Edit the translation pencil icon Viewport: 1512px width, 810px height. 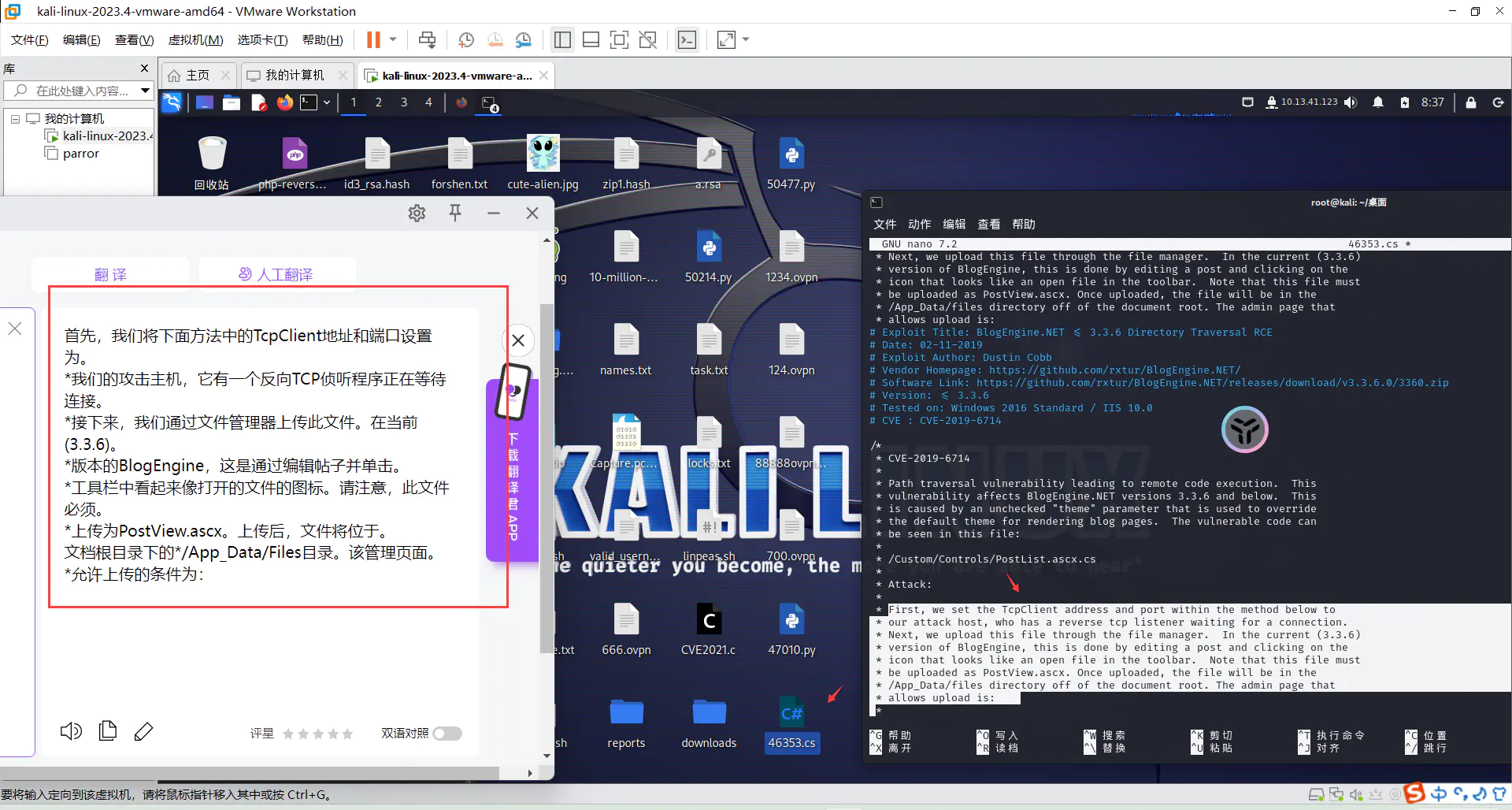point(143,732)
